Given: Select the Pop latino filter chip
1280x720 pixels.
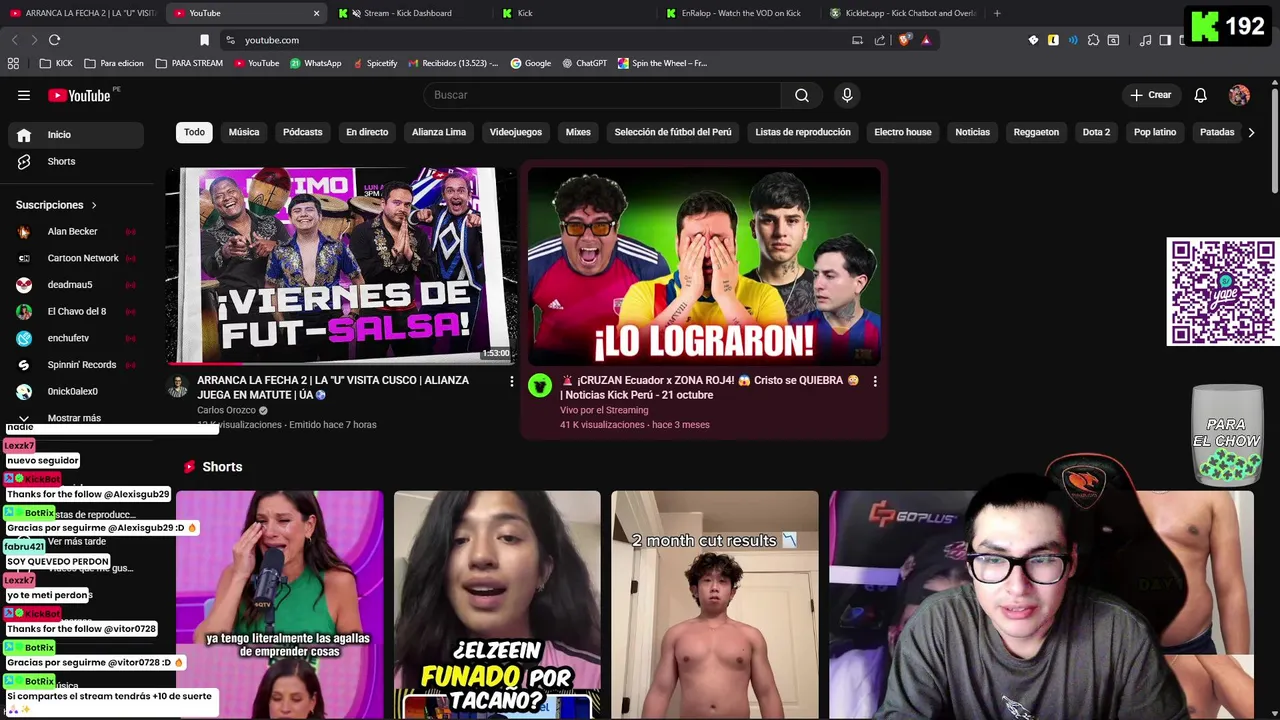Looking at the screenshot, I should tap(1155, 132).
